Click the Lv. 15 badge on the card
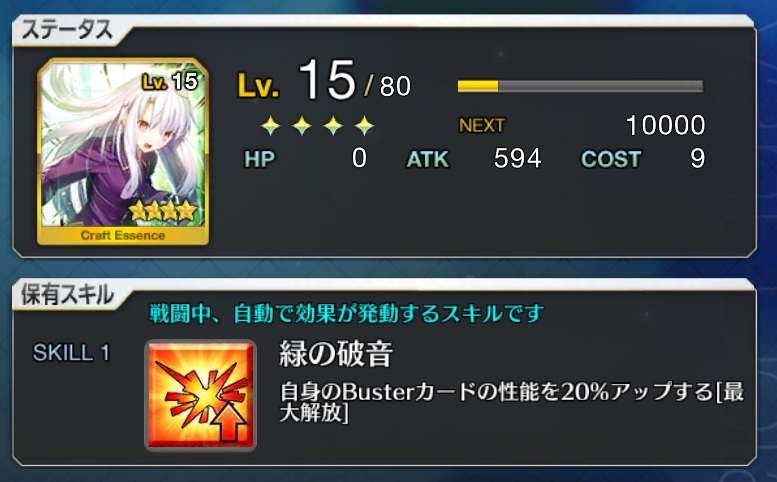Image resolution: width=777 pixels, height=482 pixels. (x=169, y=82)
